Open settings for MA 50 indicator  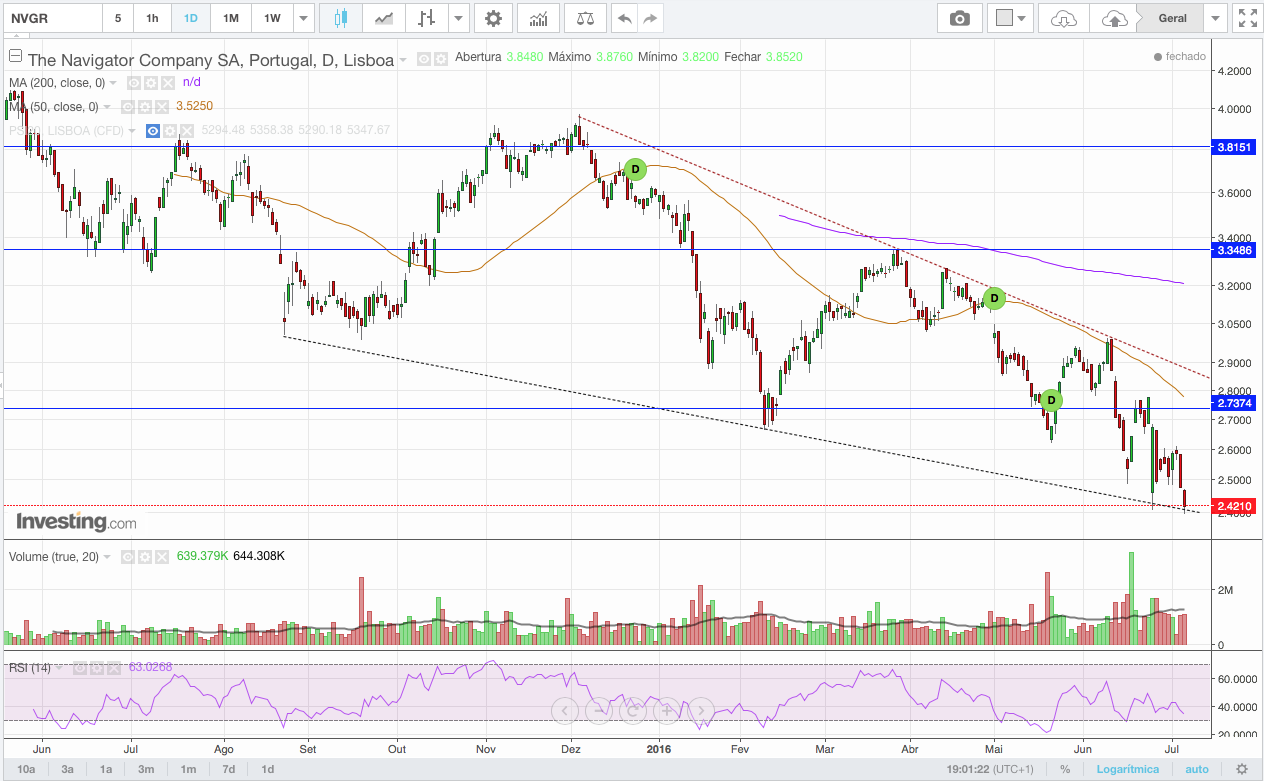click(x=145, y=107)
